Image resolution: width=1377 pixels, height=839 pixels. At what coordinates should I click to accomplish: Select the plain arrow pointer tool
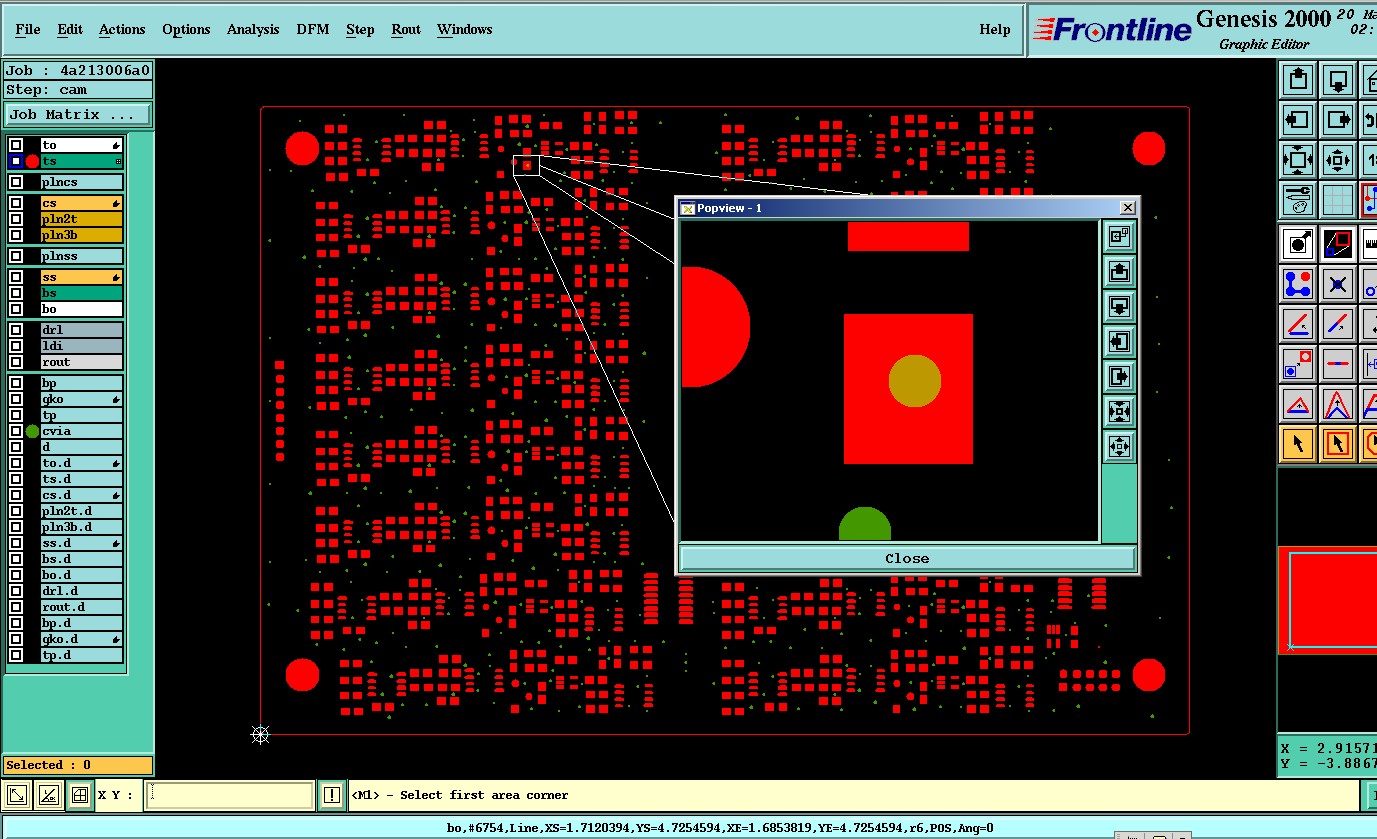tap(1297, 444)
